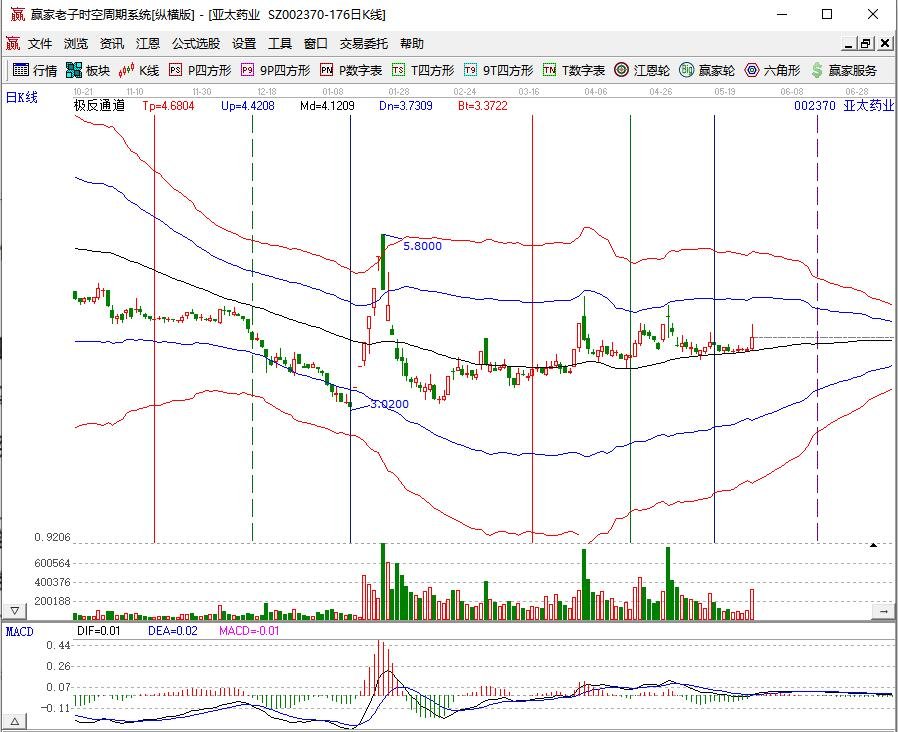Click the Tp=4.6804 indicator value

pyautogui.click(x=168, y=106)
